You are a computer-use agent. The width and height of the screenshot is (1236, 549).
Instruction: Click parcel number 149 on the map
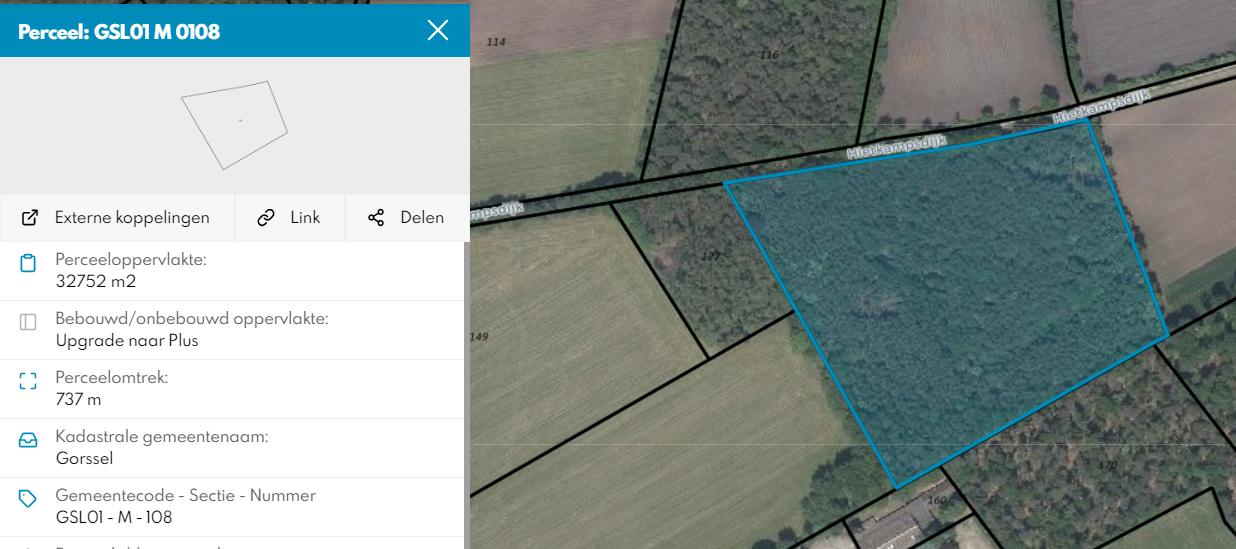(479, 337)
